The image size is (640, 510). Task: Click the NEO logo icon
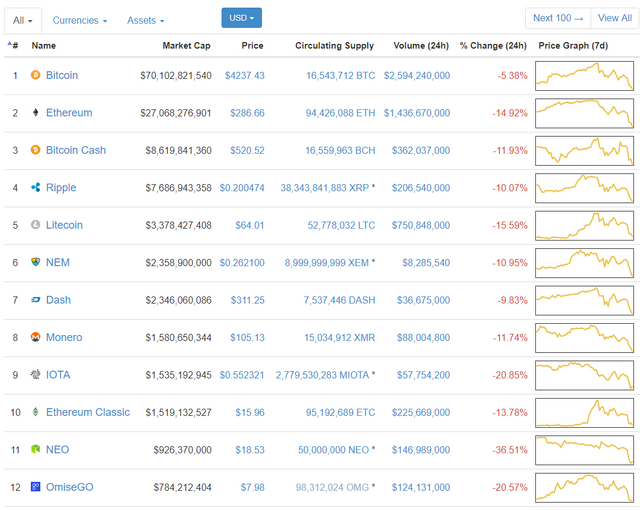click(x=36, y=450)
